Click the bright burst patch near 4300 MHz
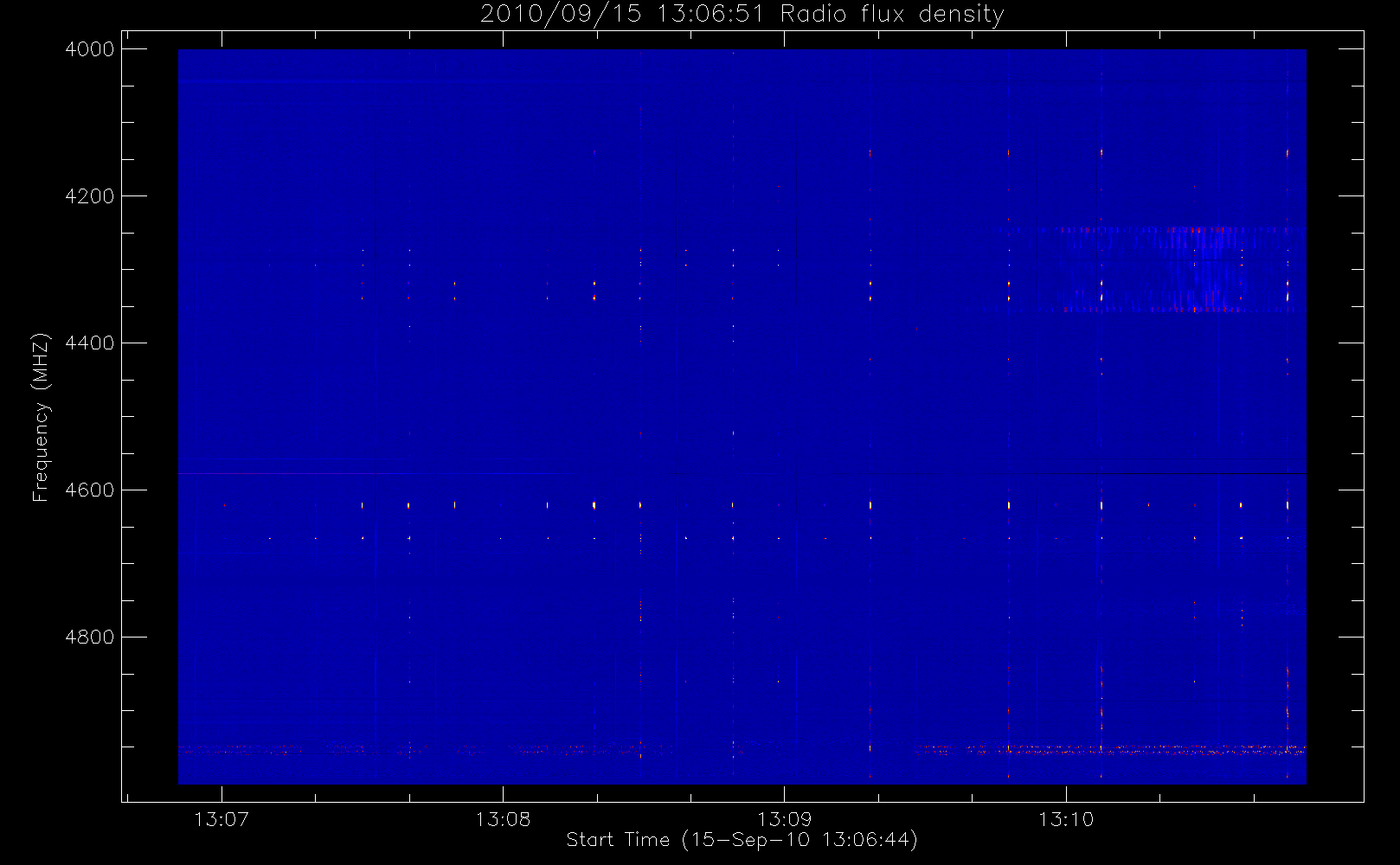Image resolution: width=1400 pixels, height=865 pixels. [x=1151, y=269]
